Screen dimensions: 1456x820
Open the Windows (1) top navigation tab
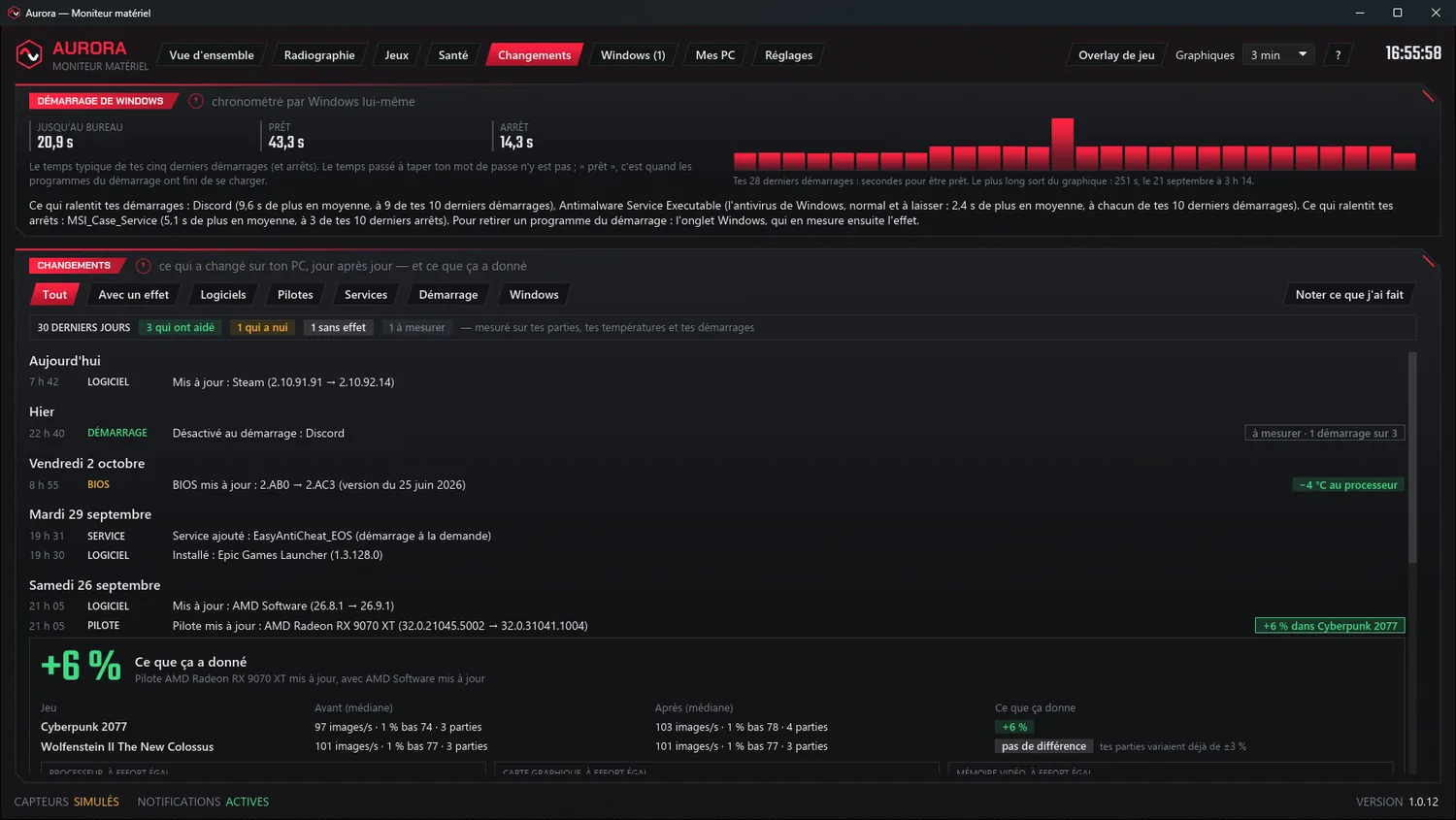click(633, 55)
